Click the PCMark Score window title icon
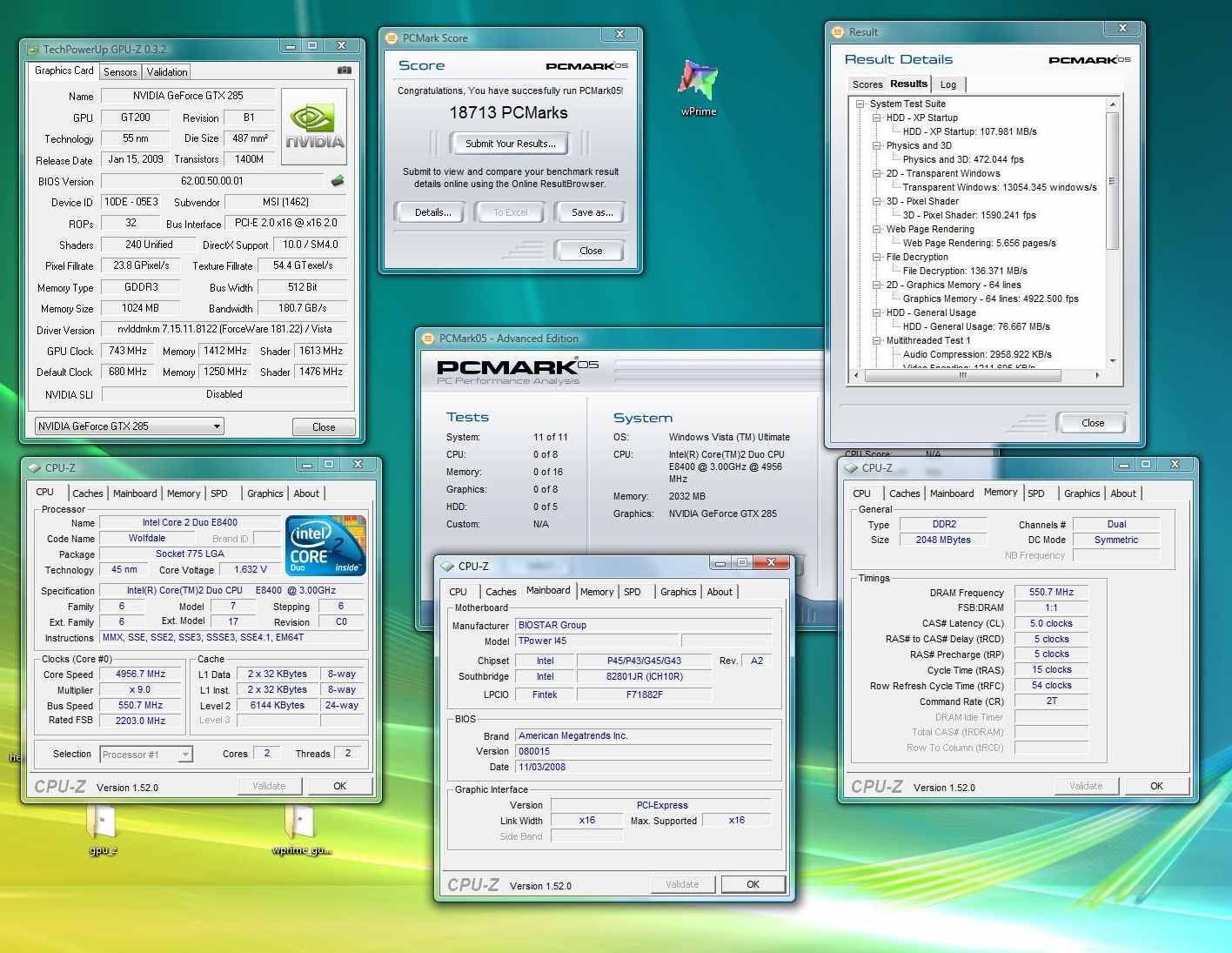1232x953 pixels. [x=392, y=38]
